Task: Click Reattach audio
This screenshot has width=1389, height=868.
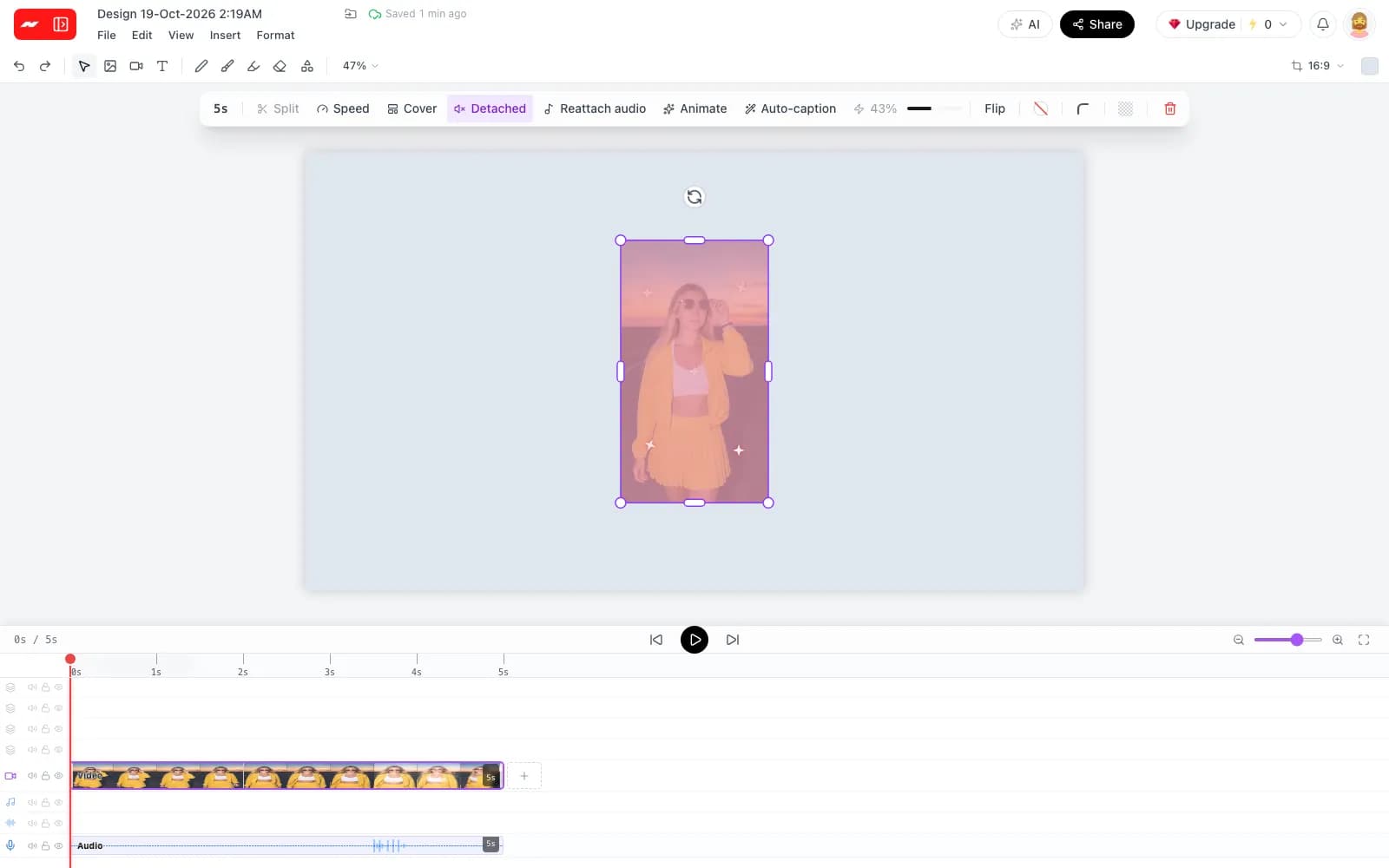Action: pos(595,108)
